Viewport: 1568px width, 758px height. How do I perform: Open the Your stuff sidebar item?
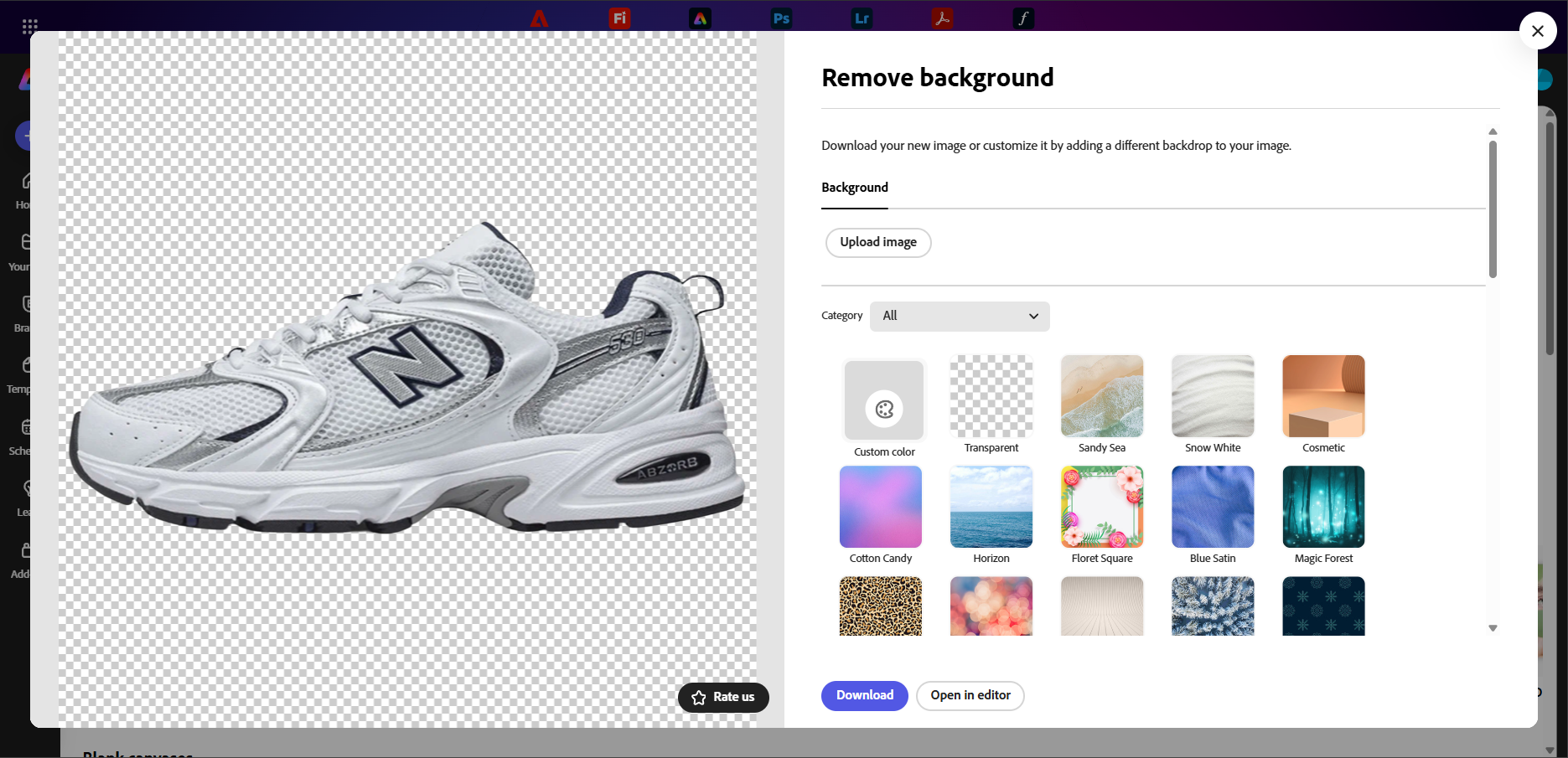click(20, 252)
